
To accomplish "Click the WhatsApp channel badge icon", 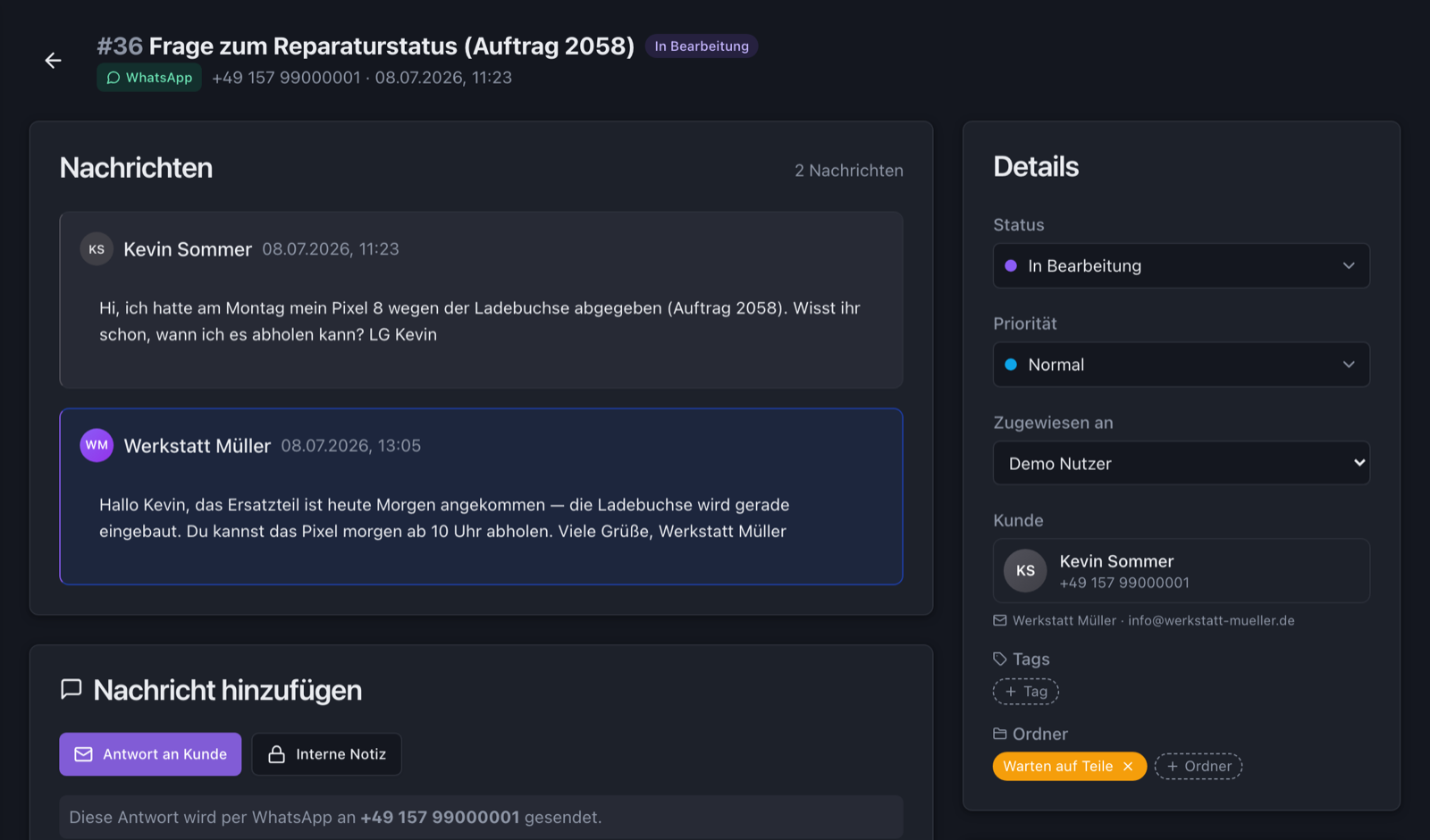I will pyautogui.click(x=114, y=78).
